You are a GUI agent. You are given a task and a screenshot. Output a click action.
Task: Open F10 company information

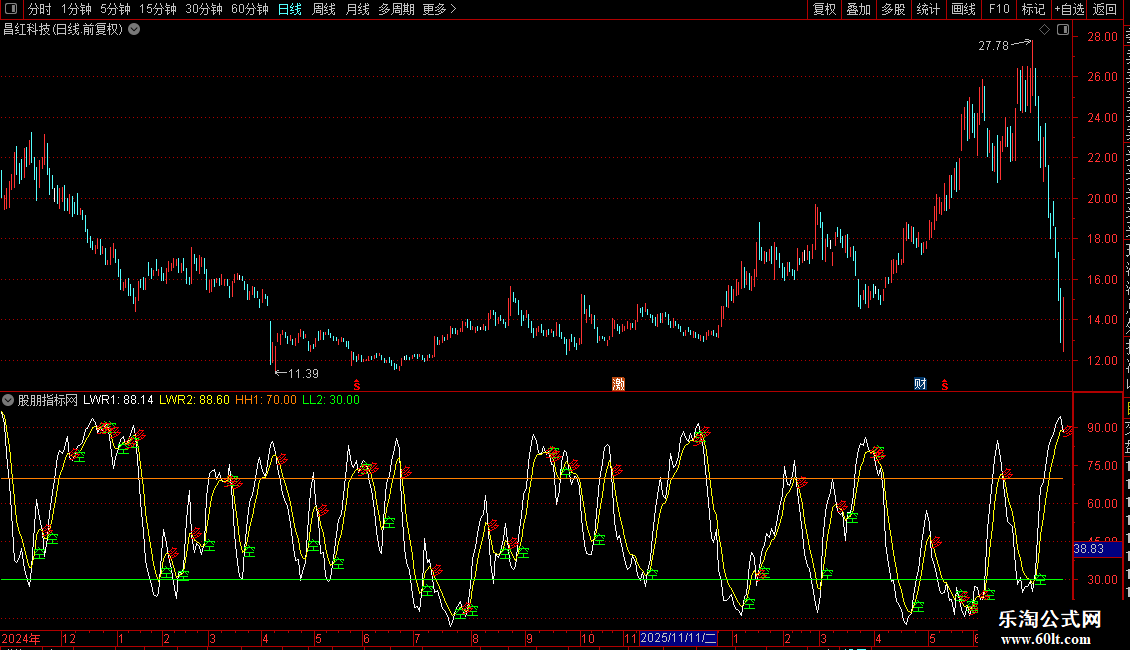(999, 9)
